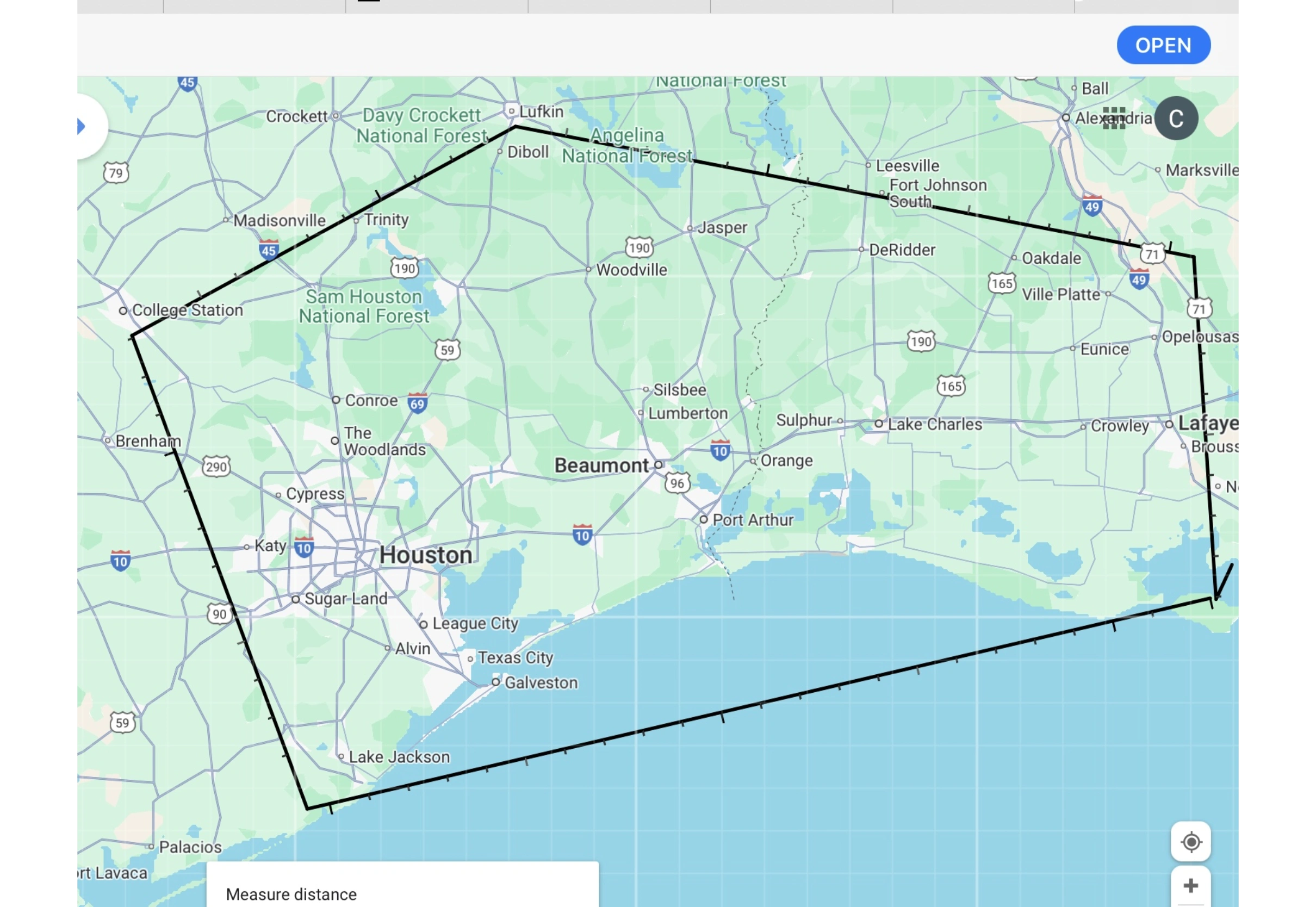
Task: Click the Lufkin city marker
Action: point(511,111)
